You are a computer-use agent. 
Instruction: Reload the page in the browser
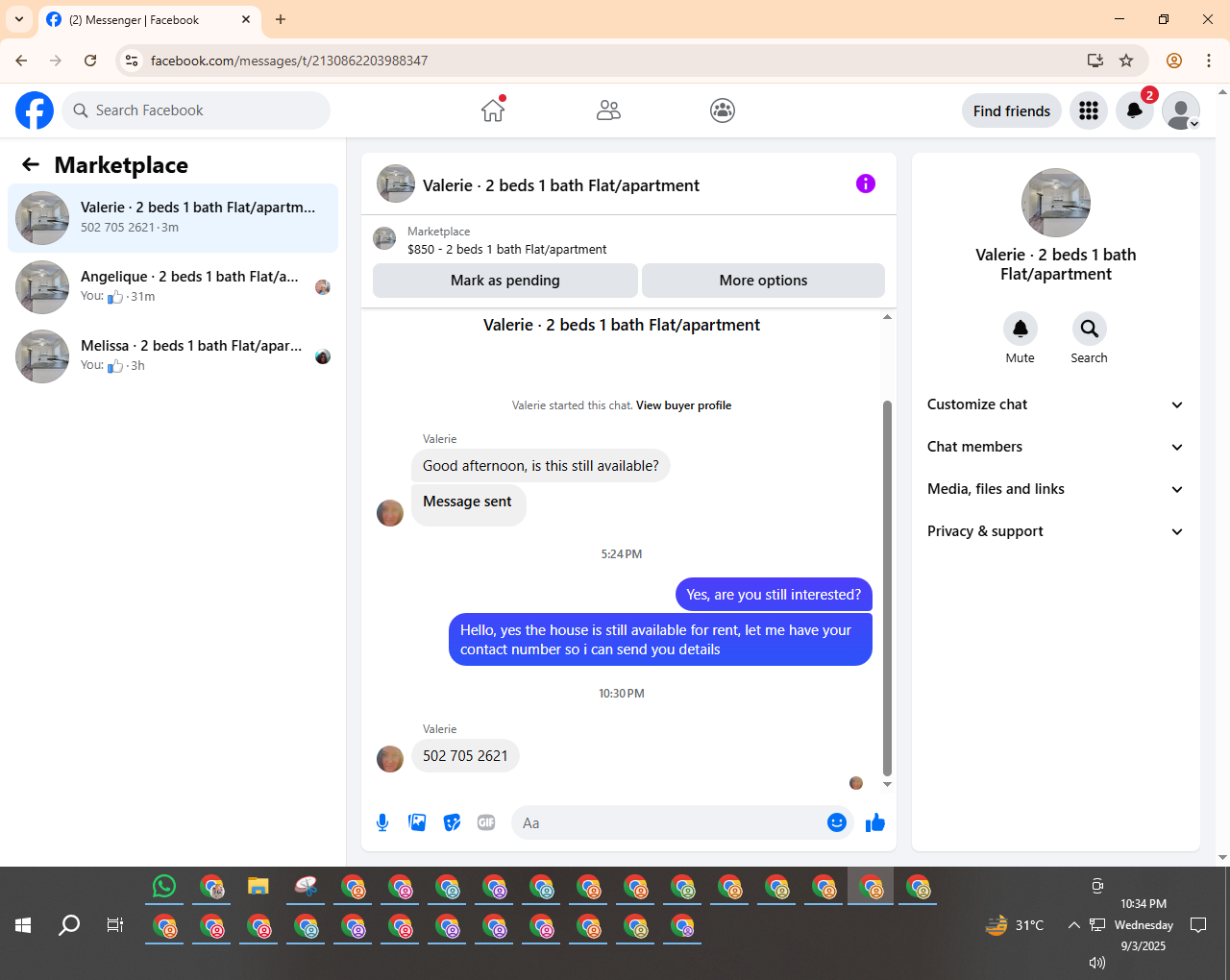(90, 61)
